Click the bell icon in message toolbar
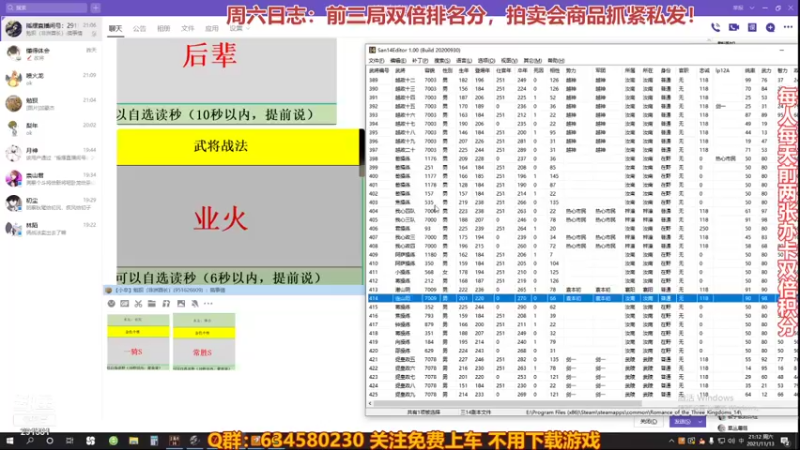This screenshot has height=450, width=800. (x=194, y=304)
